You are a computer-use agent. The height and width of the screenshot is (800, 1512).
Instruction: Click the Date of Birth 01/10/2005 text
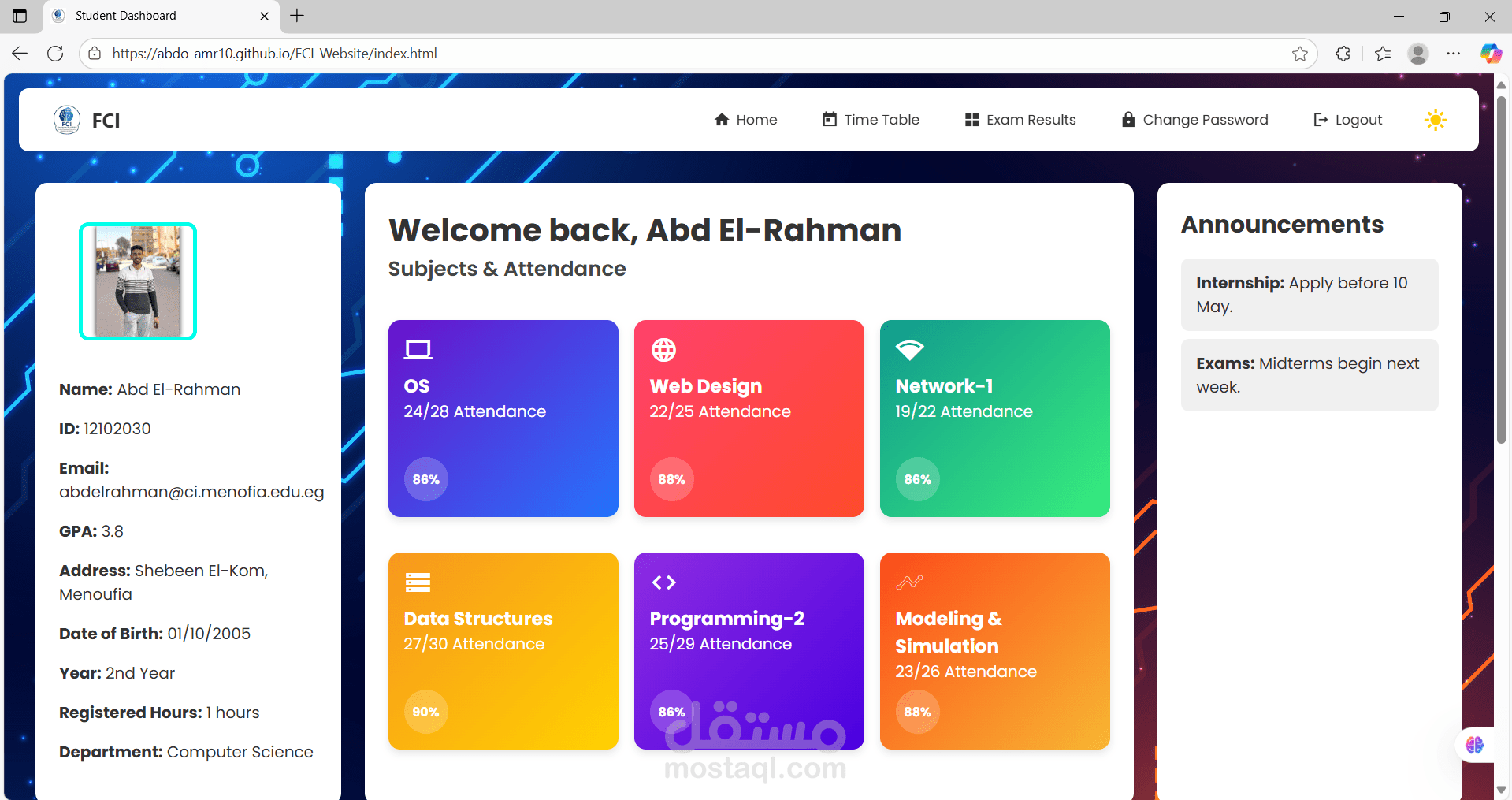tap(154, 634)
